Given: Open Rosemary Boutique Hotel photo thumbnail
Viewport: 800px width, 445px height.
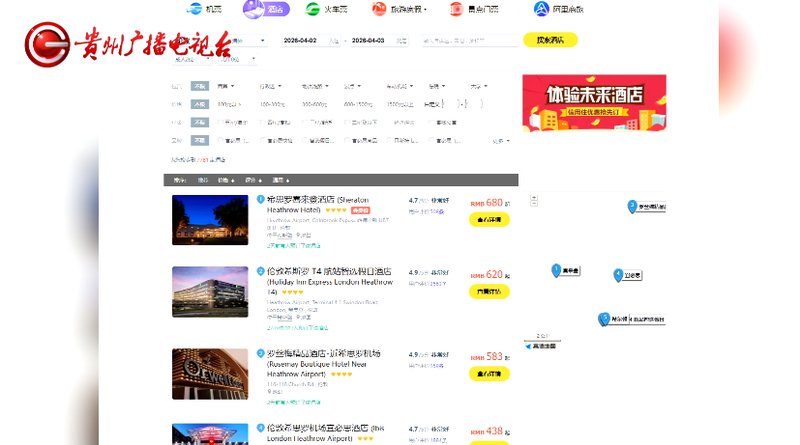Looking at the screenshot, I should (x=210, y=374).
